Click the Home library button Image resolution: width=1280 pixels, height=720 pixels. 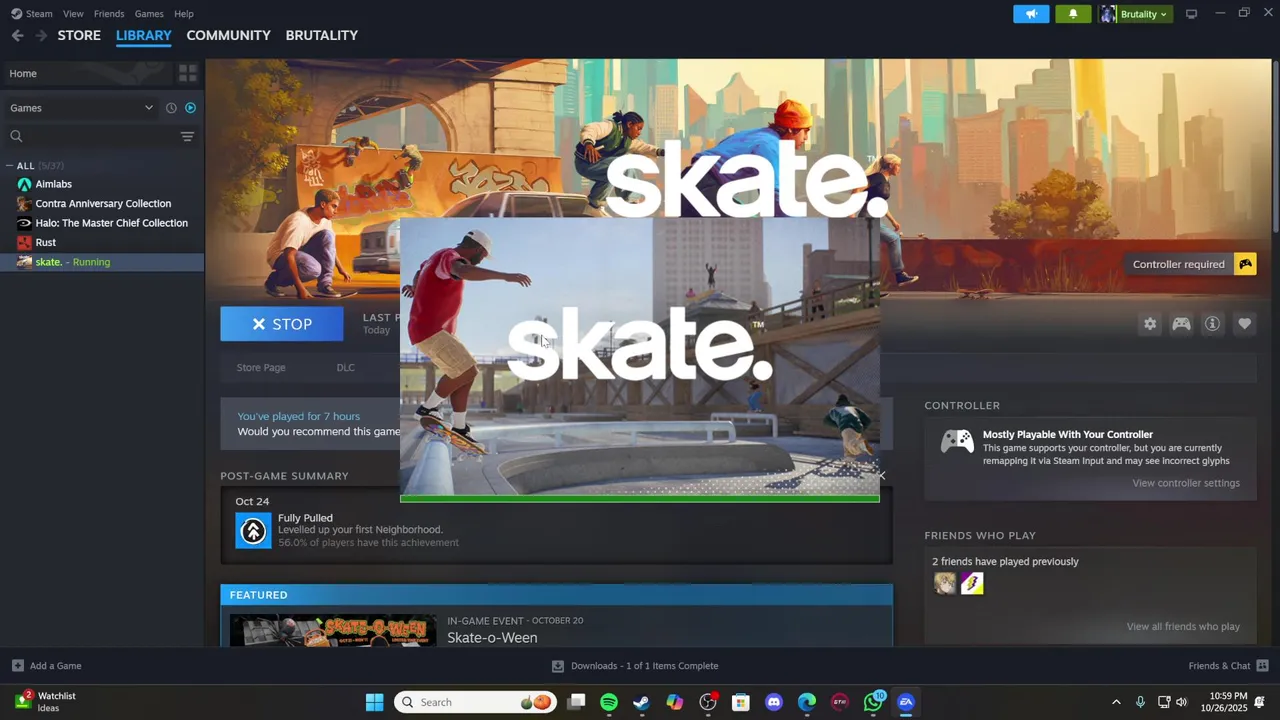point(87,73)
